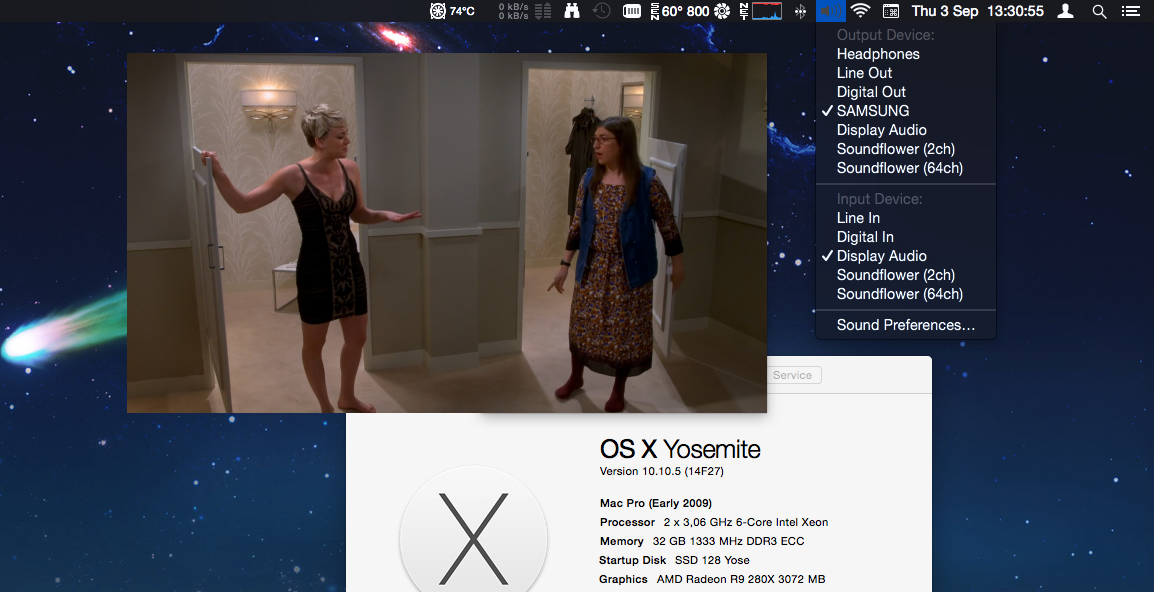Open Spotlight search magnifier
Screen dimensions: 1154x592
(1099, 11)
